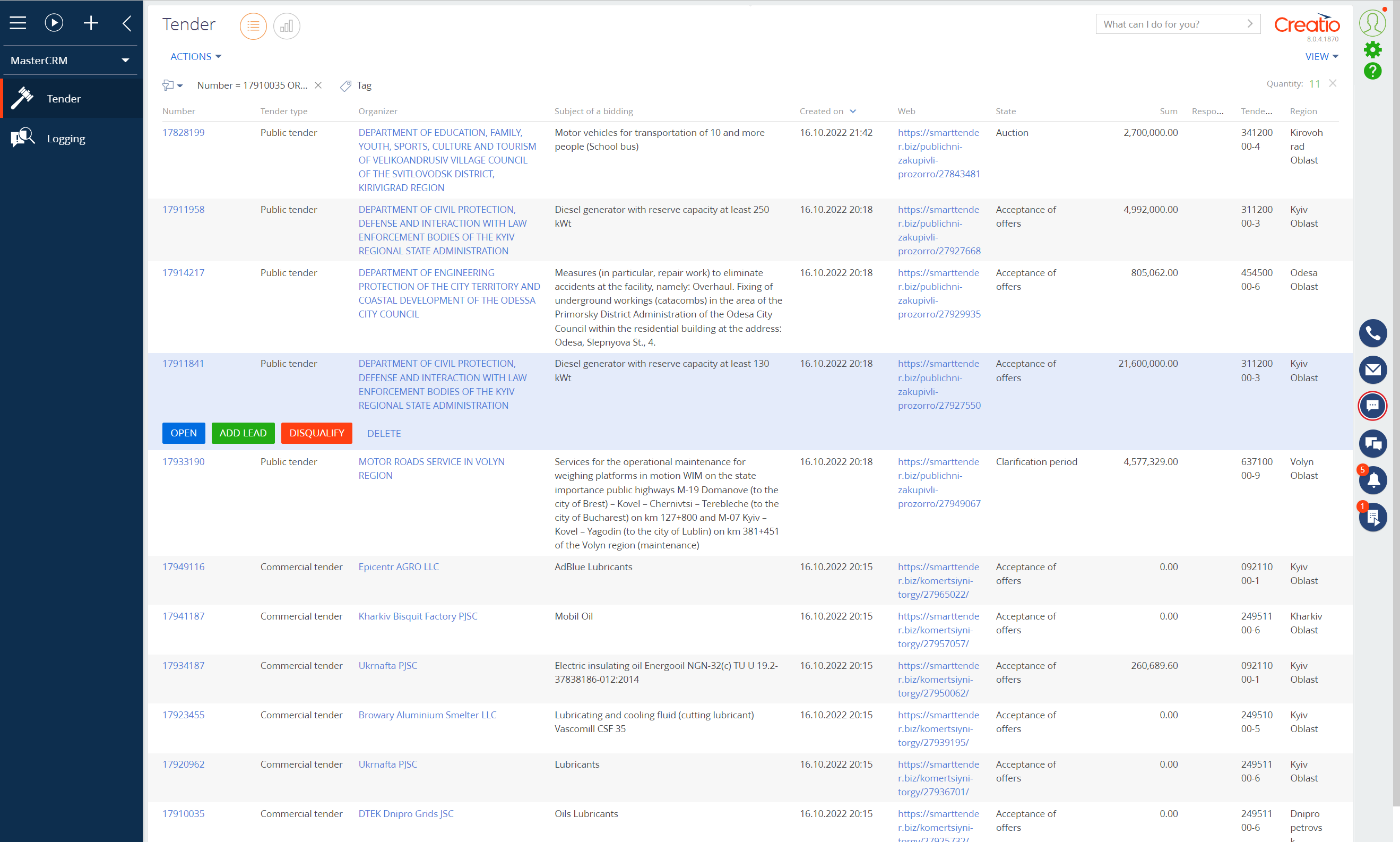The height and width of the screenshot is (842, 1400).
Task: Click the 'What can I do for you?' field
Action: click(1168, 24)
